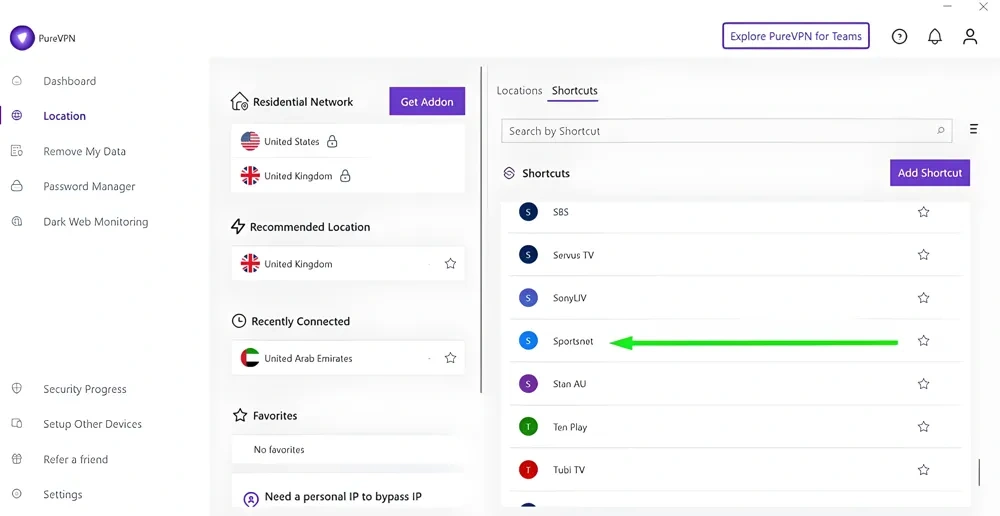
Task: Open the user account profile icon
Action: click(x=970, y=36)
